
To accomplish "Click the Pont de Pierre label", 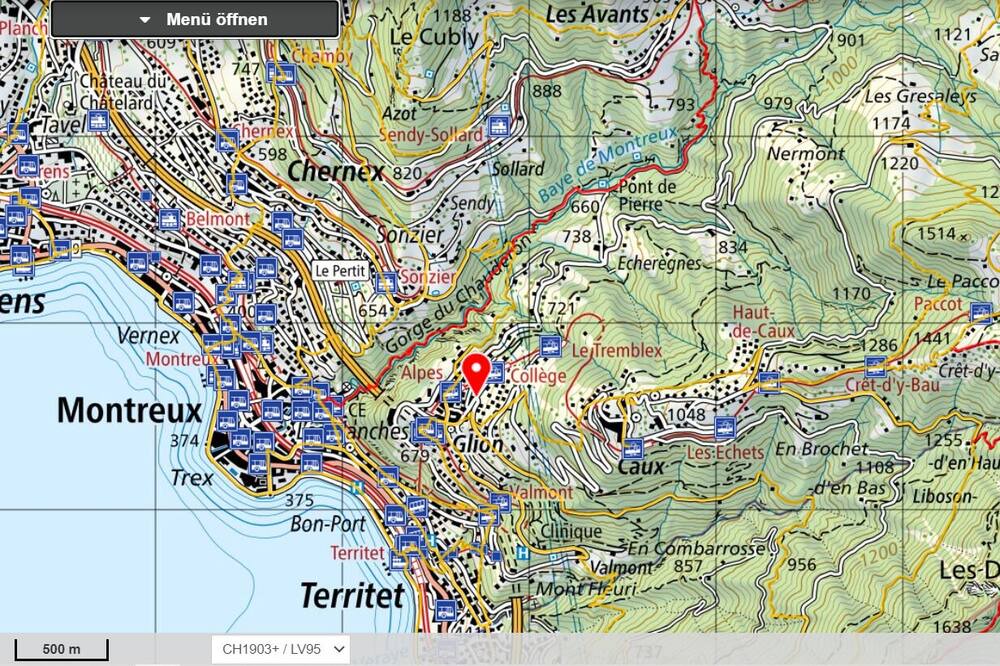I will pos(647,195).
